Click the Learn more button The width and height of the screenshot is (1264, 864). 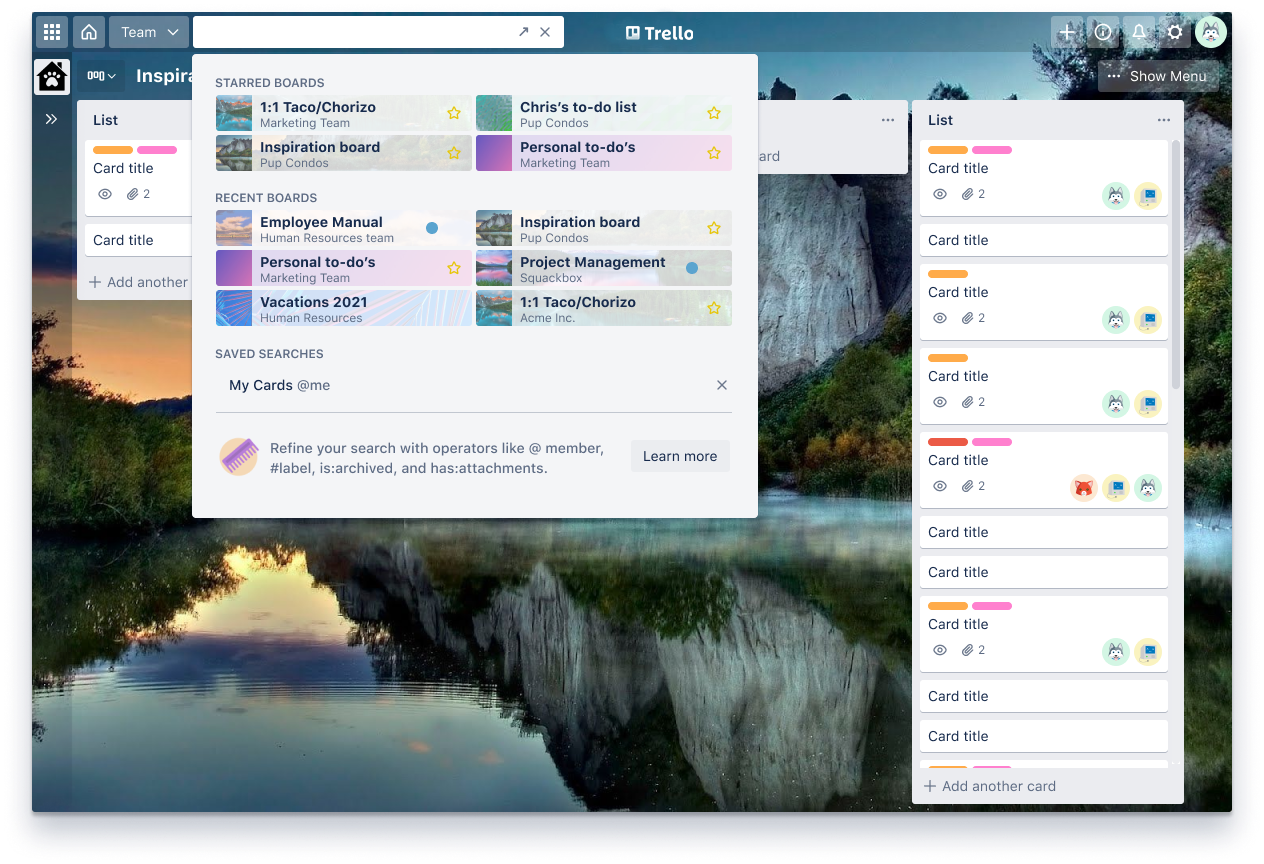point(680,456)
